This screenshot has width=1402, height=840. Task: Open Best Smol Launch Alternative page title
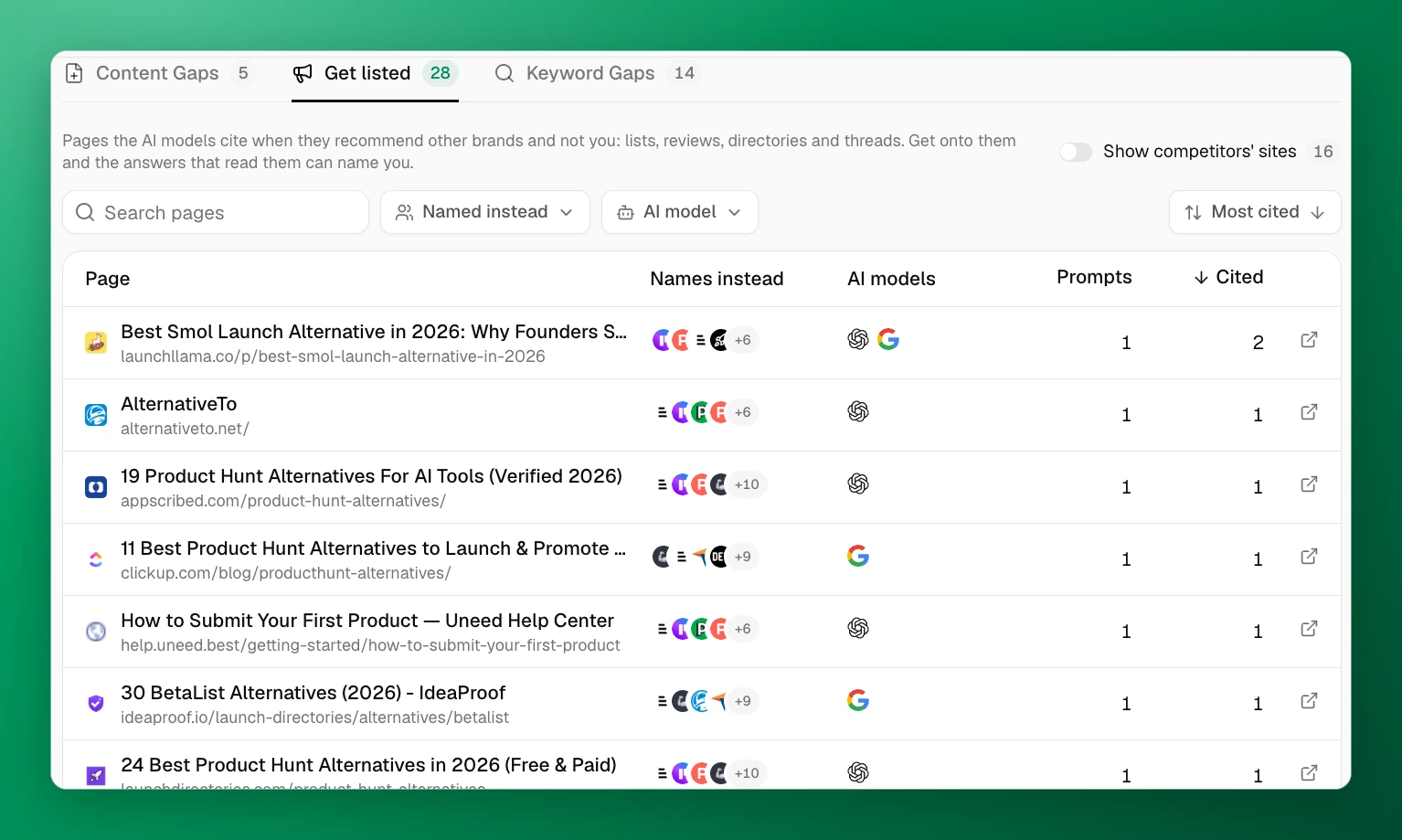(x=374, y=332)
